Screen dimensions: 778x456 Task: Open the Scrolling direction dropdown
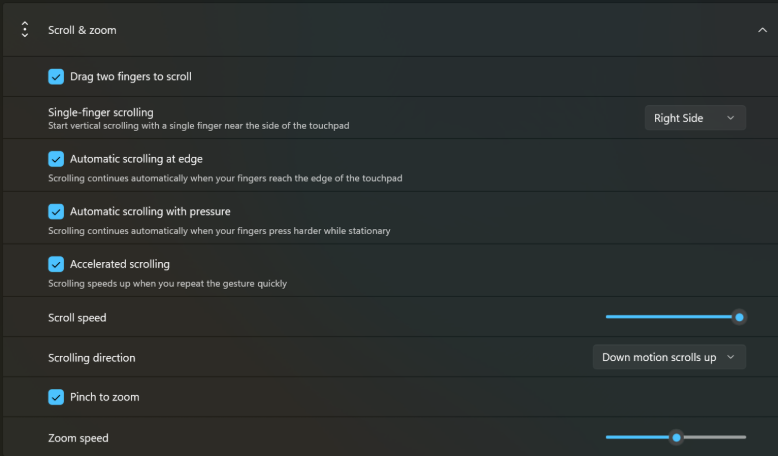click(x=669, y=357)
